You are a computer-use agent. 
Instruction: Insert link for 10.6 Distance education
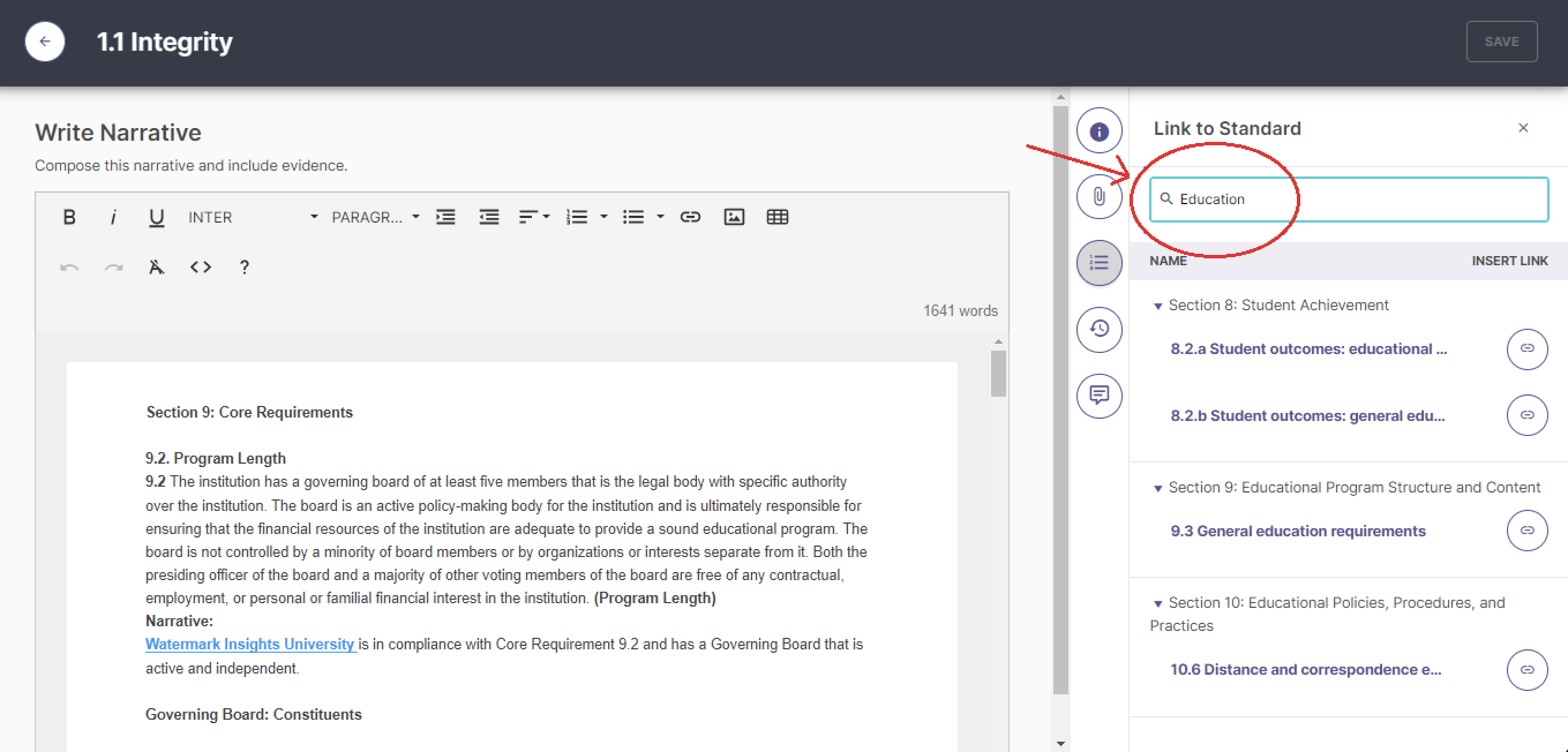(1526, 670)
